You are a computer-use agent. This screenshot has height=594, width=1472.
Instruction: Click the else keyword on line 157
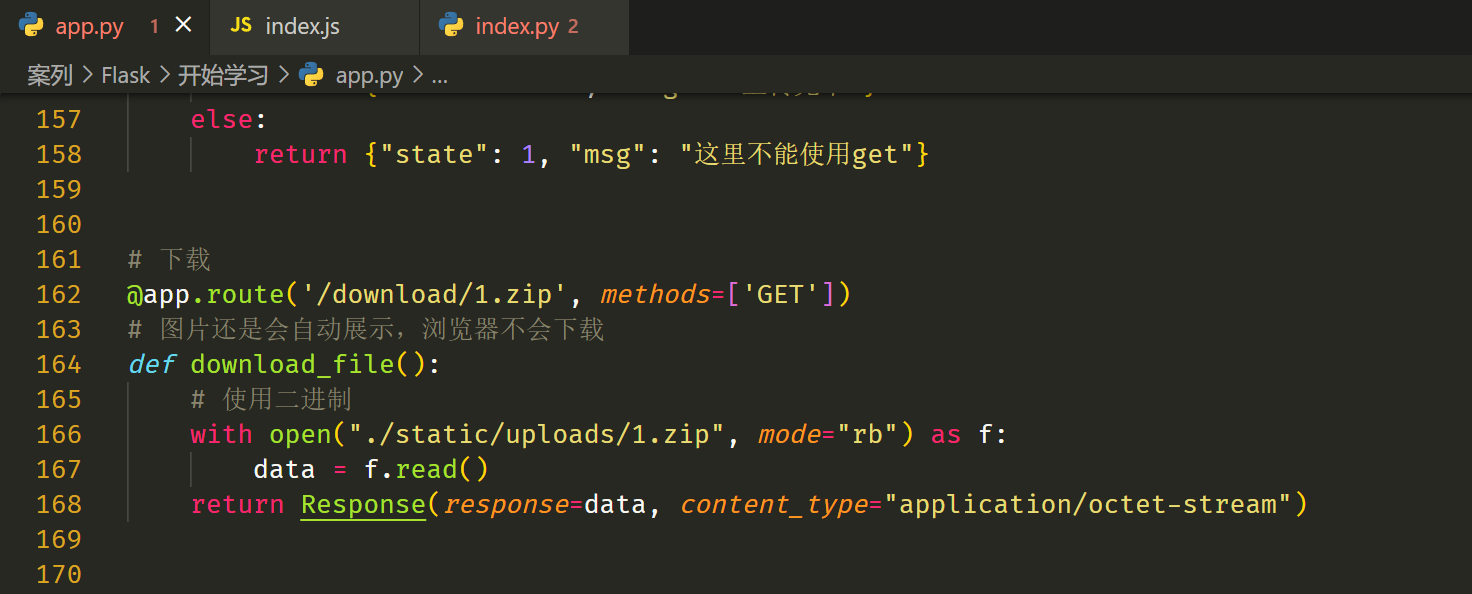[x=222, y=120]
